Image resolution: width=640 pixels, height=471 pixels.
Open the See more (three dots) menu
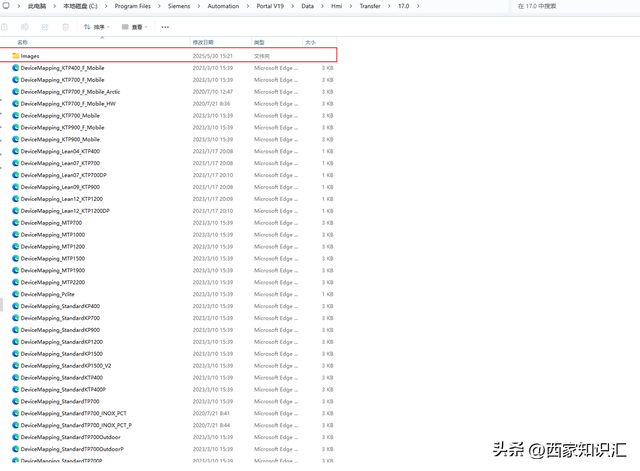pos(165,27)
